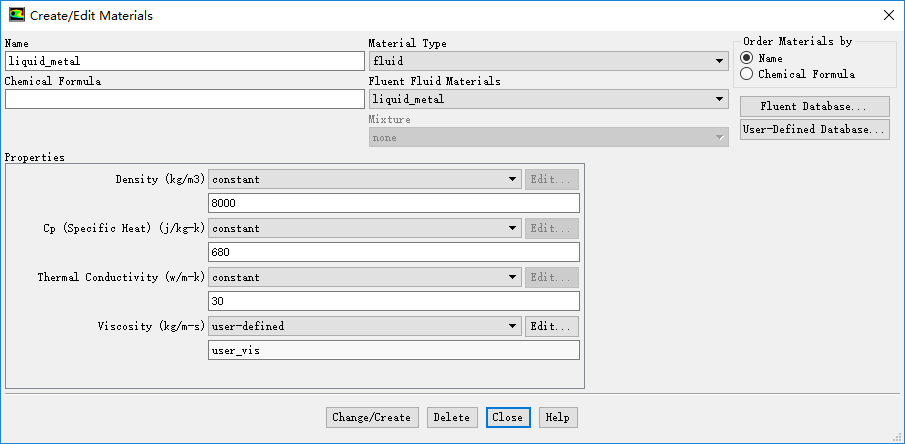
Task: Click the Thermal Conductivity value field
Action: 394,301
